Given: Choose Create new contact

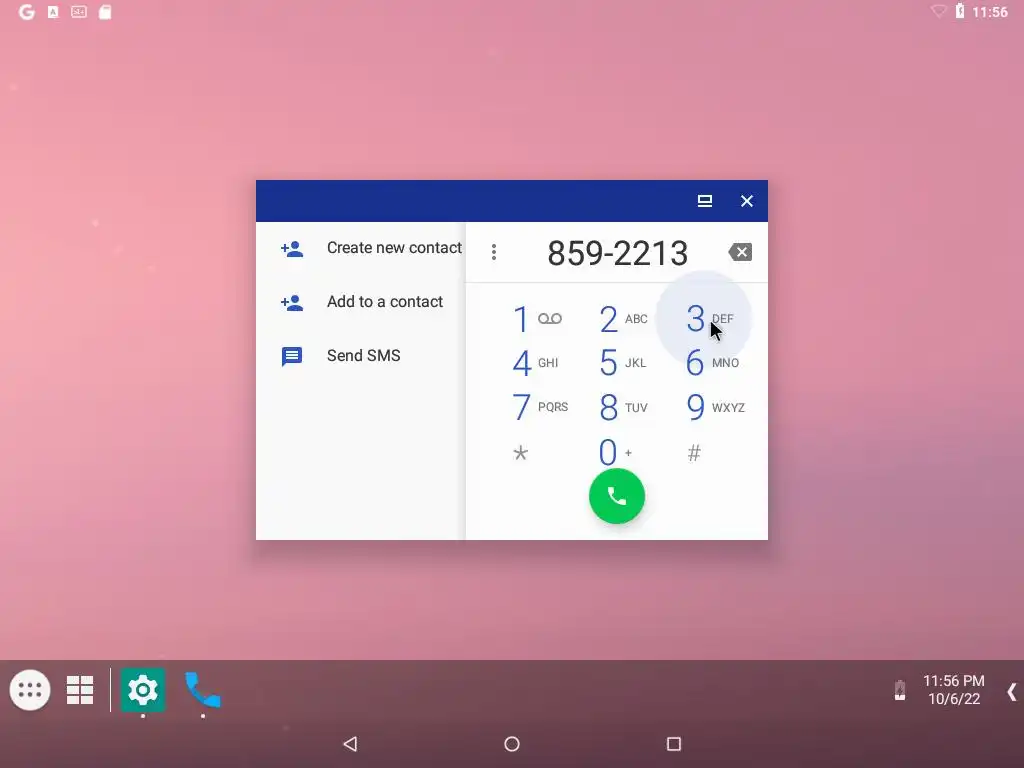Looking at the screenshot, I should tap(360, 248).
